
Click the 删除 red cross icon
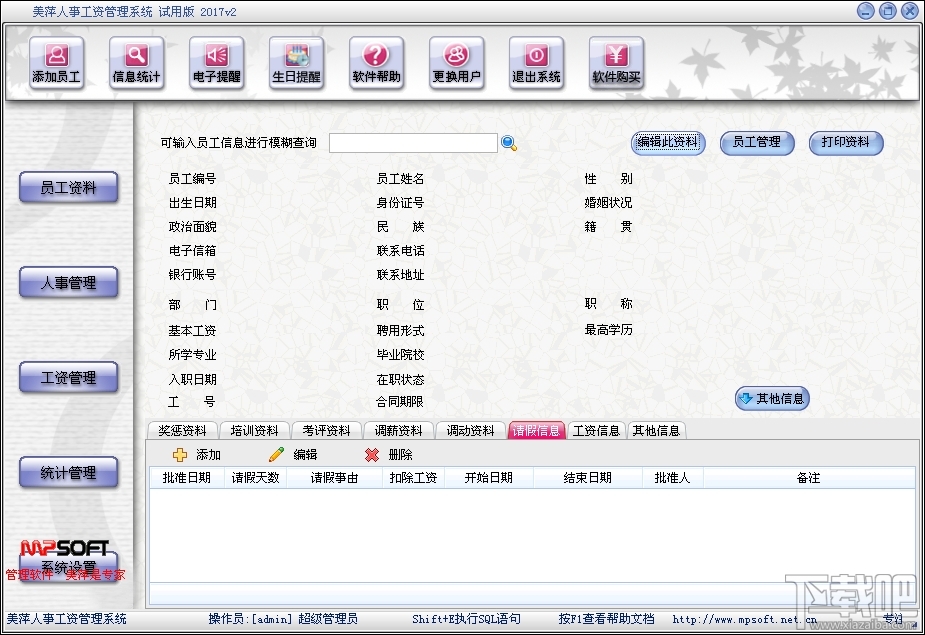pyautogui.click(x=372, y=454)
